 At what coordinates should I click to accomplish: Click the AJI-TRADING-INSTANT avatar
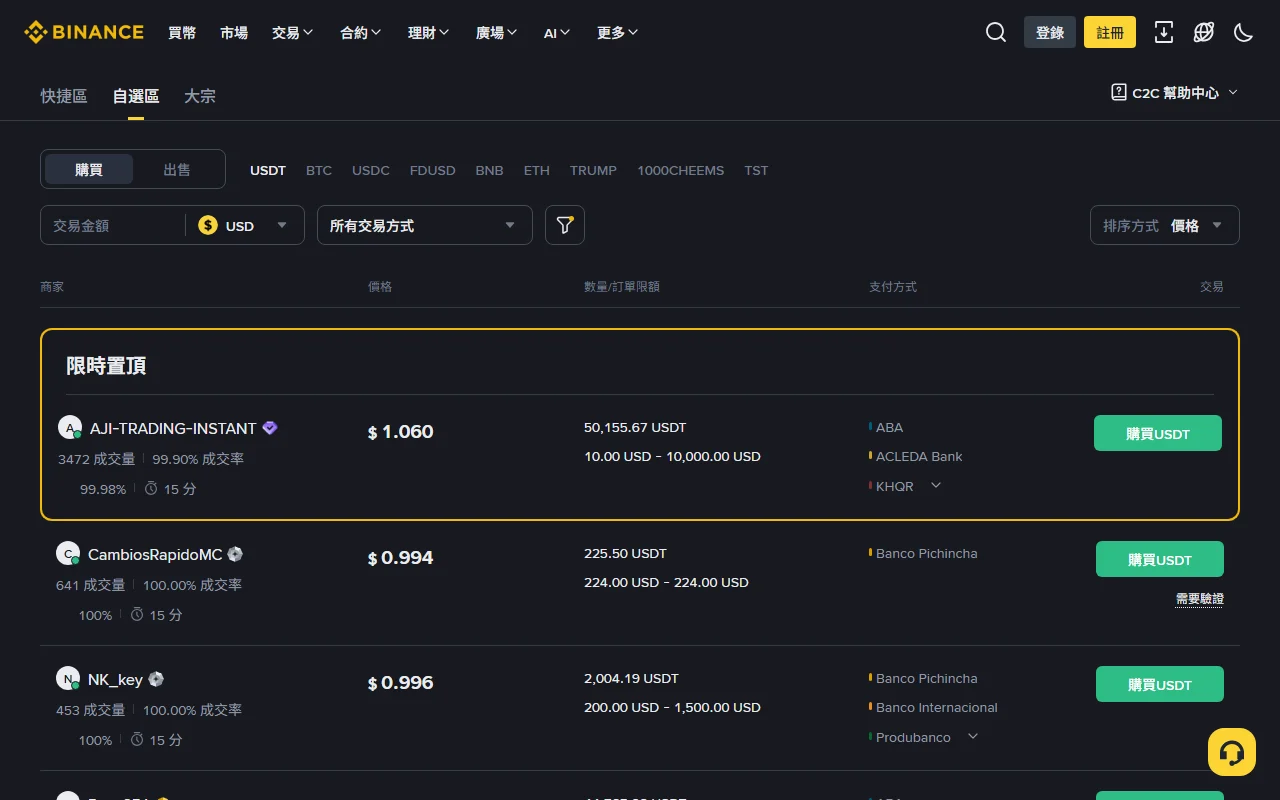pos(70,428)
